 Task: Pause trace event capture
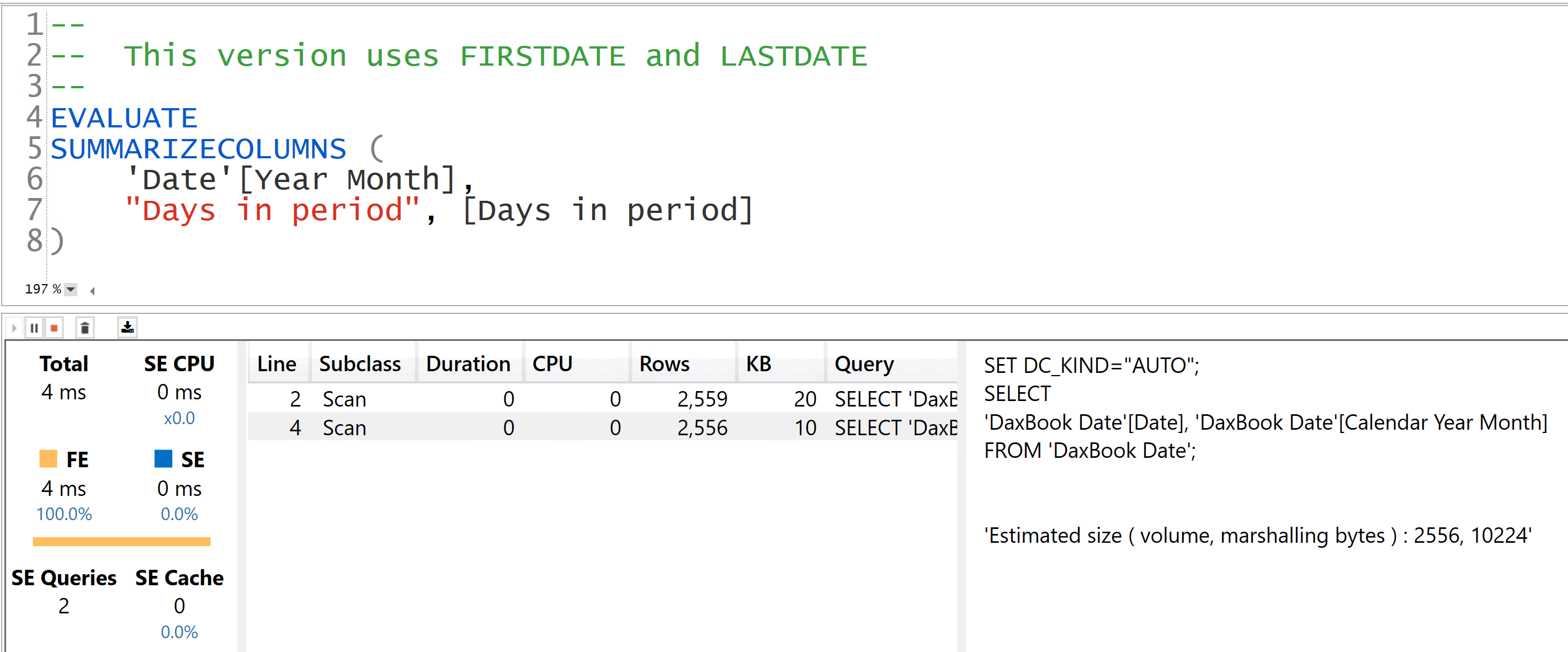click(34, 328)
